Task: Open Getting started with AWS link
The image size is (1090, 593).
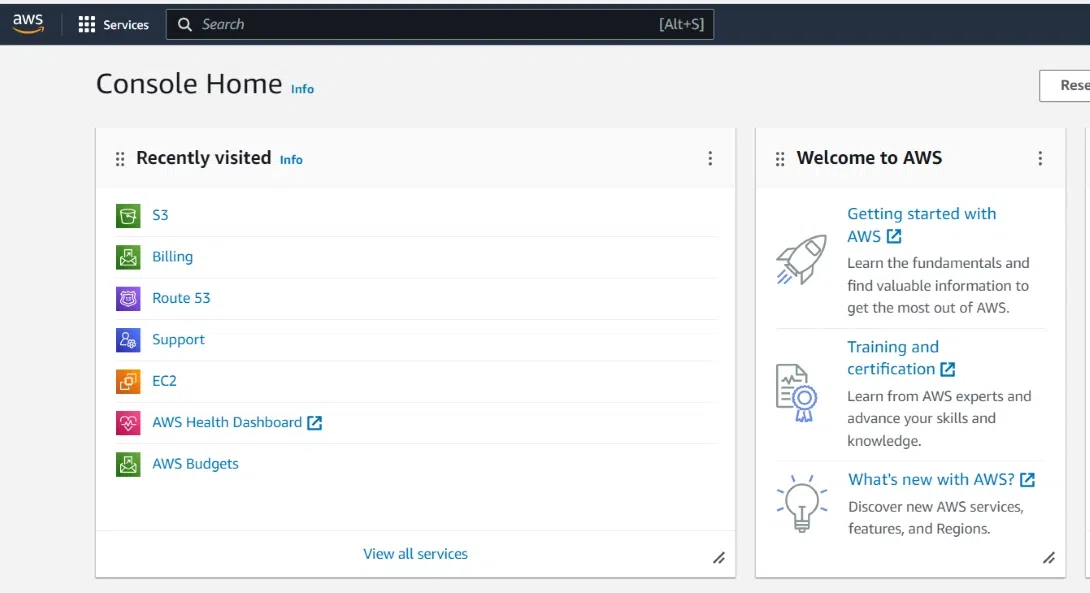Action: tap(921, 214)
